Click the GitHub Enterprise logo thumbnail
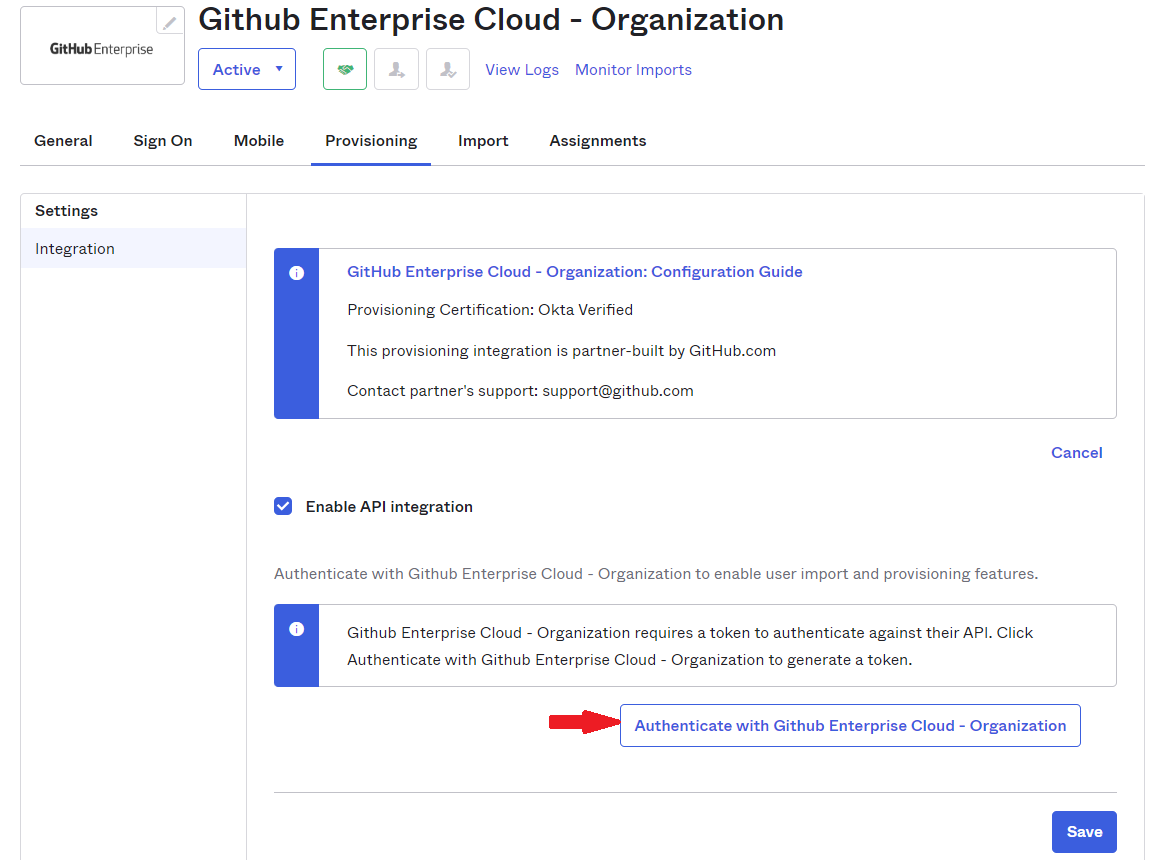This screenshot has height=860, width=1167. click(x=102, y=49)
